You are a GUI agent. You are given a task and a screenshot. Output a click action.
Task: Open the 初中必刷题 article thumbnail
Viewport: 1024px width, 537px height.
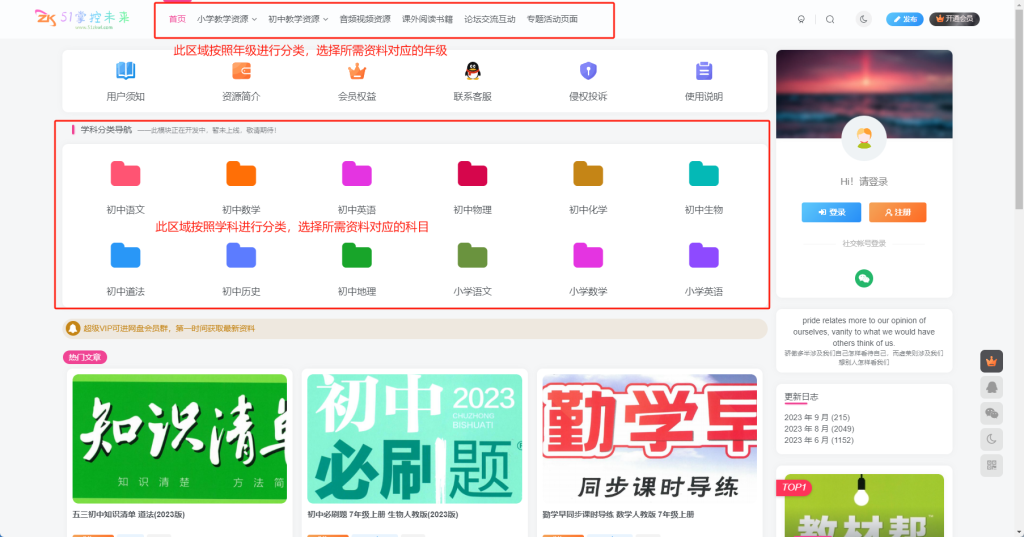click(x=415, y=438)
